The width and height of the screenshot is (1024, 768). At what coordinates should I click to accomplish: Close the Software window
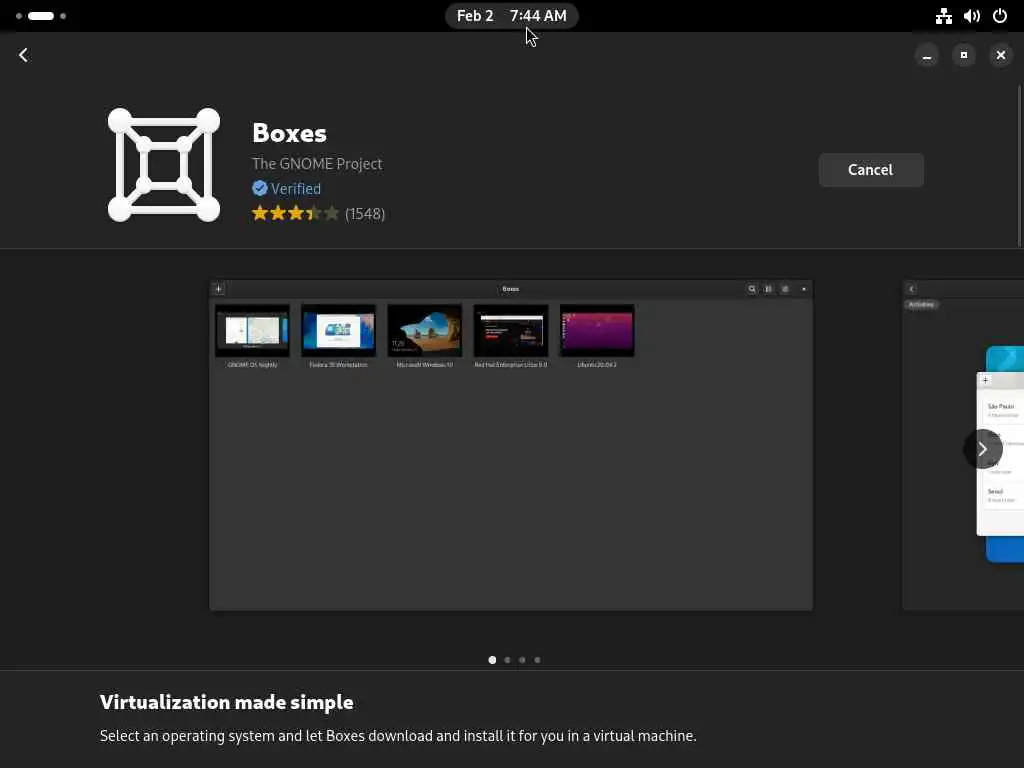[x=1001, y=55]
